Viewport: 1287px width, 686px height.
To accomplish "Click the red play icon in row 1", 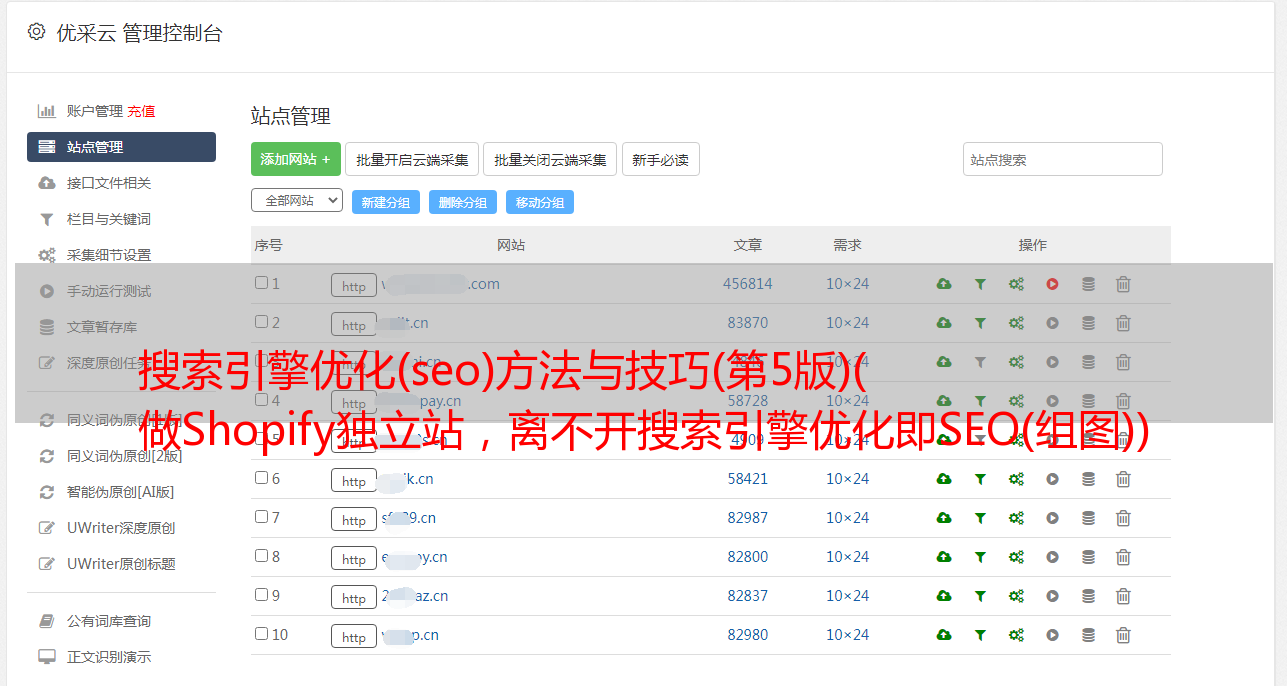I will point(1052,284).
